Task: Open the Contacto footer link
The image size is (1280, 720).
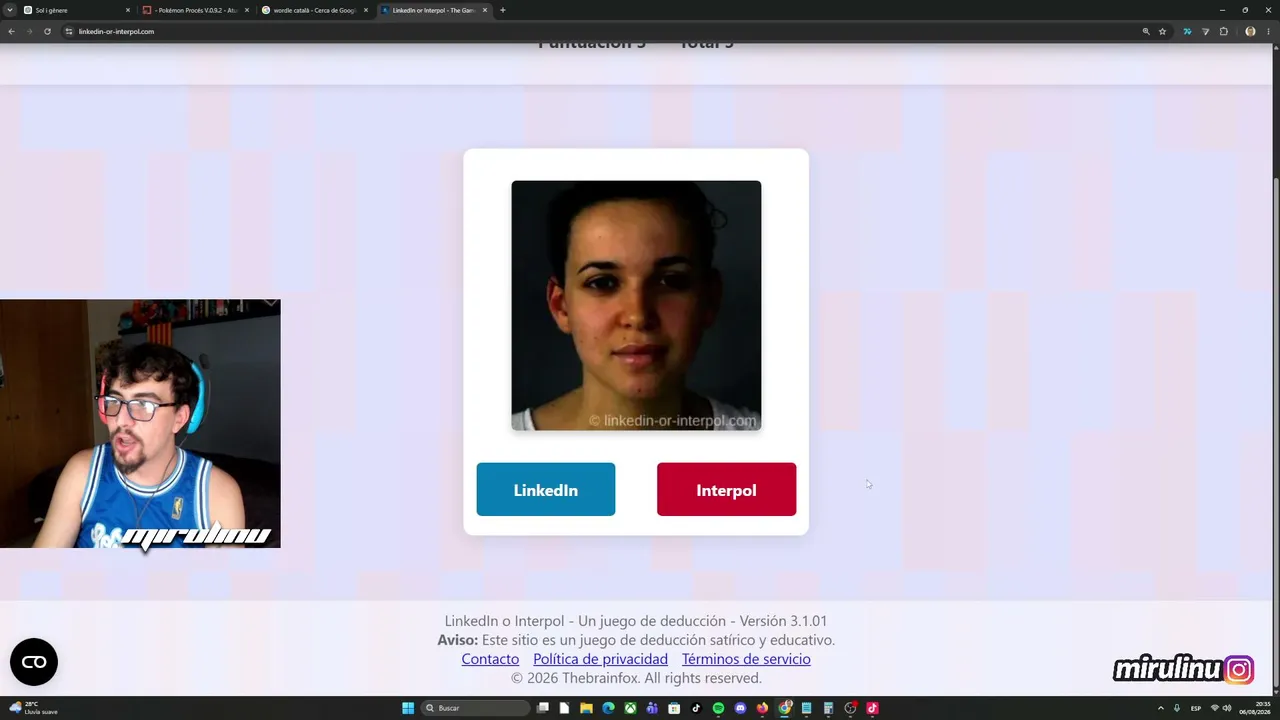Action: click(490, 659)
